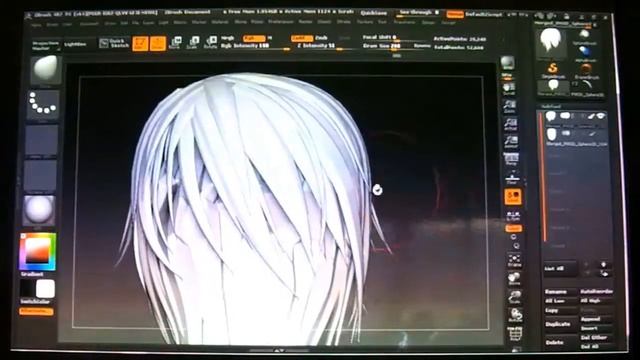Click the LightBox button
This screenshot has width=640, height=360.
pyautogui.click(x=76, y=44)
